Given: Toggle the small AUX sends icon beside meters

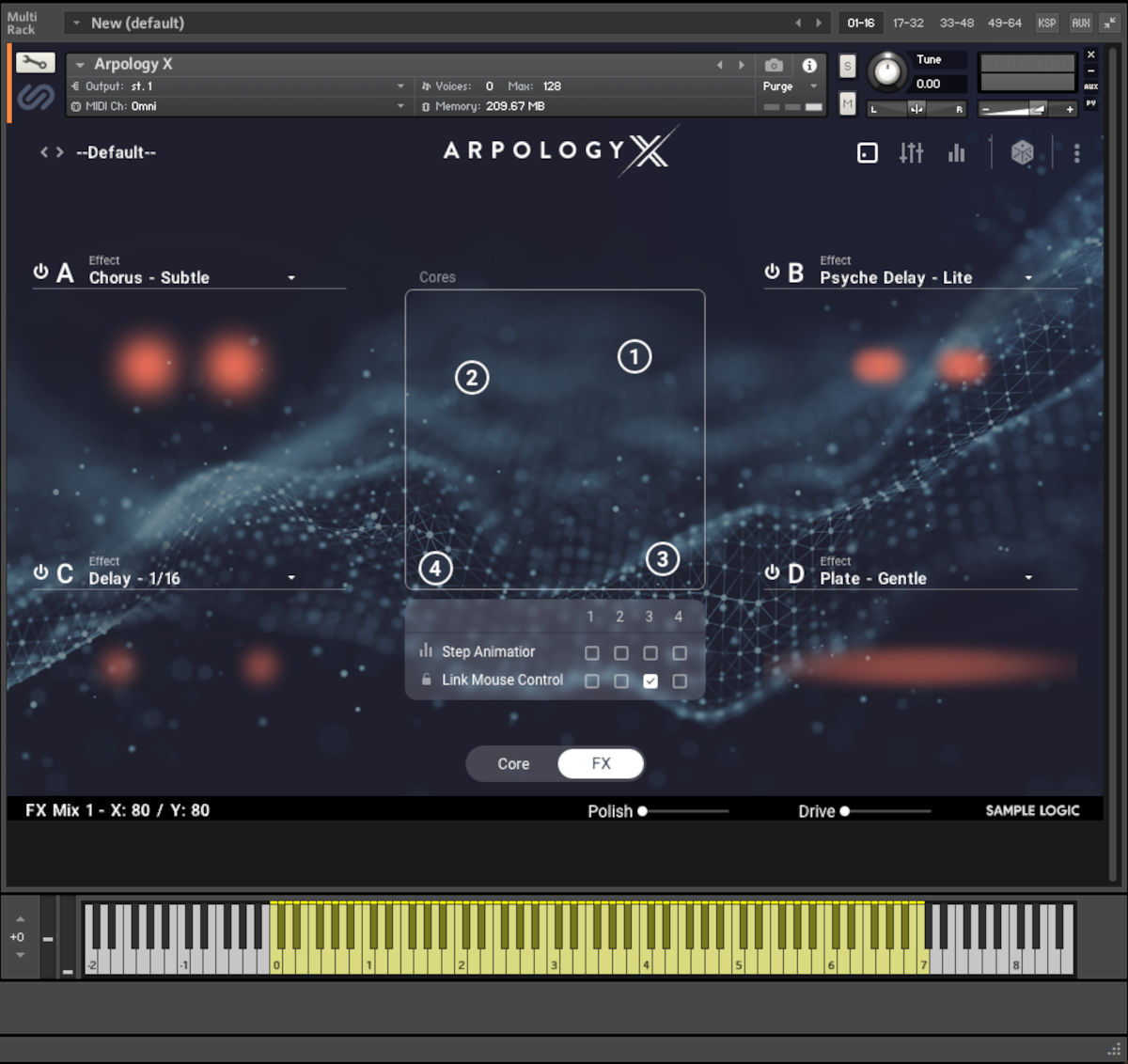Looking at the screenshot, I should (x=1091, y=86).
